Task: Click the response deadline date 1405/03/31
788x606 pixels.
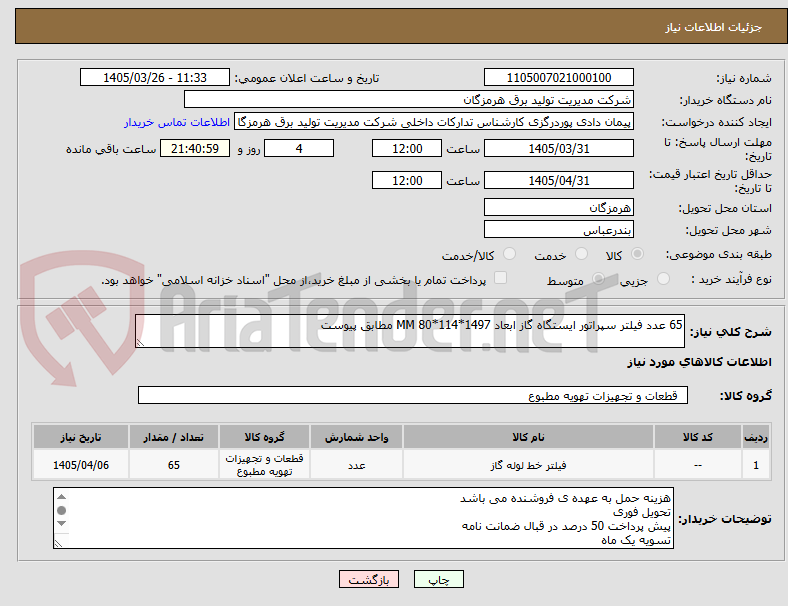Action: pyautogui.click(x=558, y=149)
